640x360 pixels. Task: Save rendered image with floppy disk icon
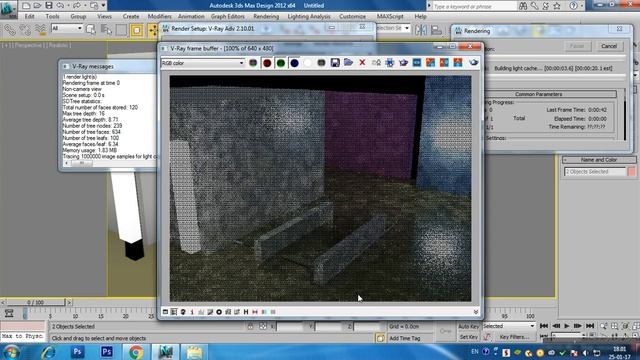click(x=335, y=63)
